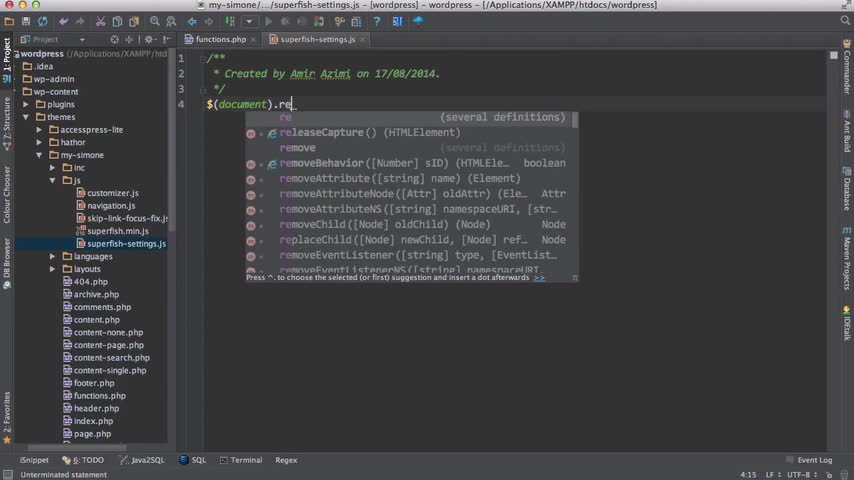Viewport: 854px width, 480px height.
Task: Open the Maven Projects side panel
Action: (x=846, y=258)
